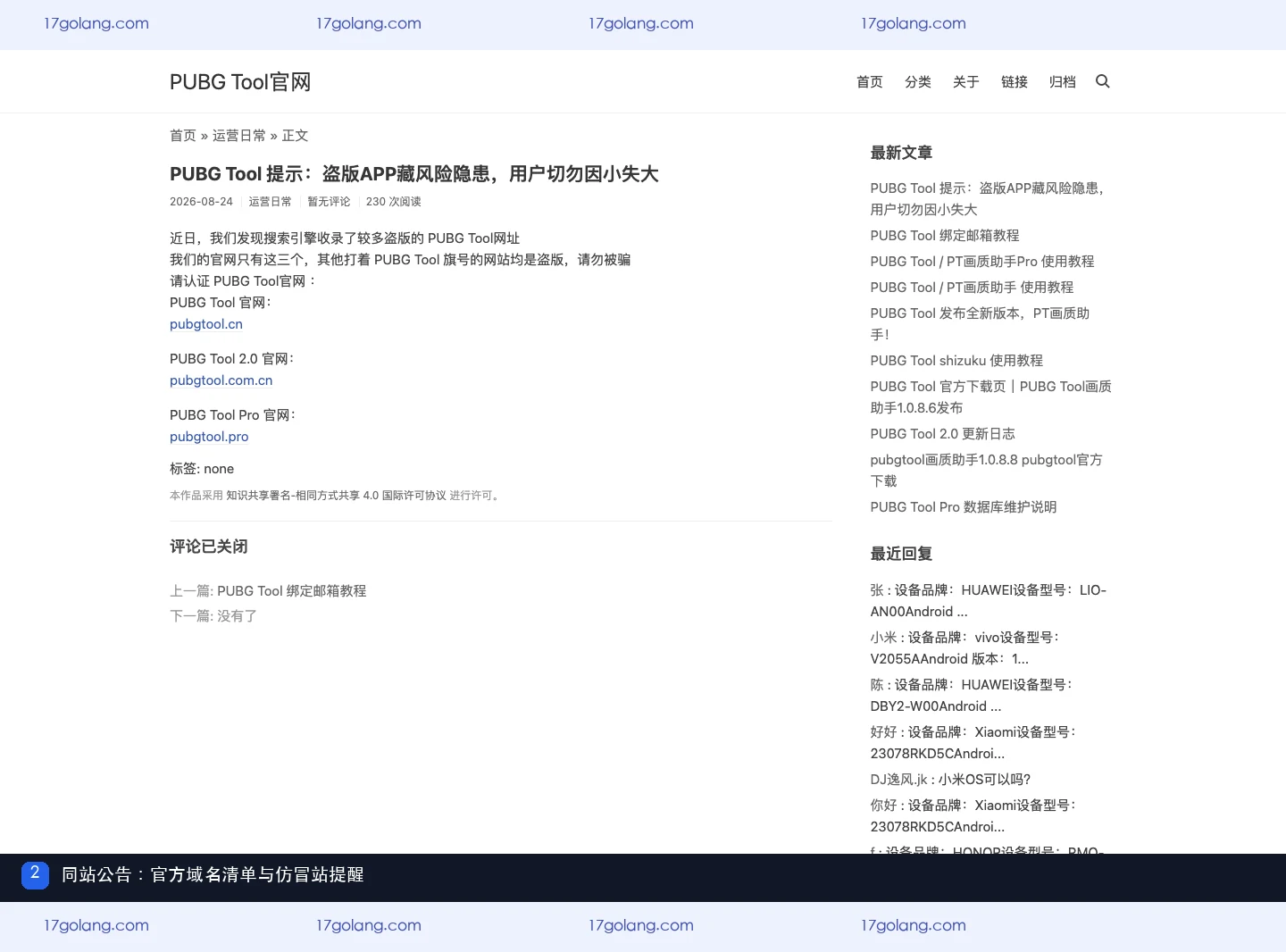Open recent reply from 好好 about Xiaomi device
Viewport: 1286px width, 952px height.
pos(974,743)
